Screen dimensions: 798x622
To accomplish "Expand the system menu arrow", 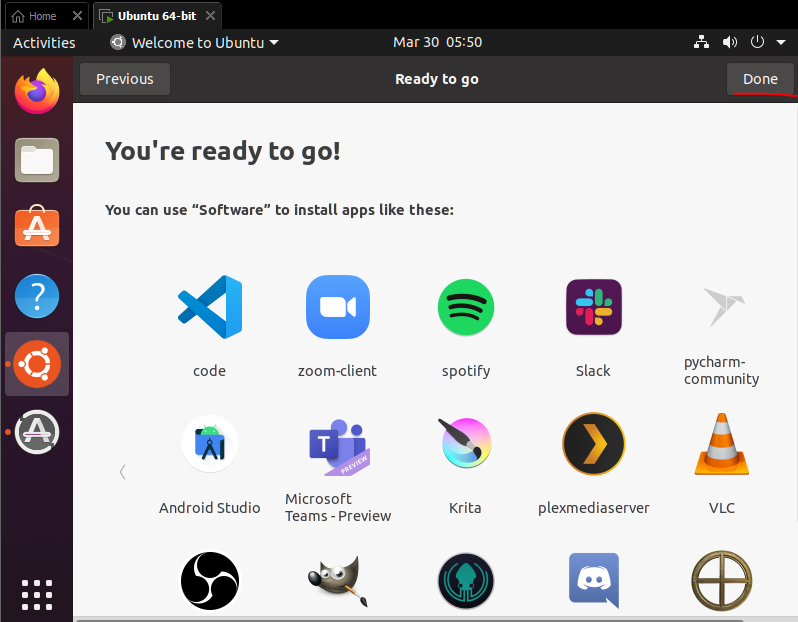I will (x=781, y=43).
